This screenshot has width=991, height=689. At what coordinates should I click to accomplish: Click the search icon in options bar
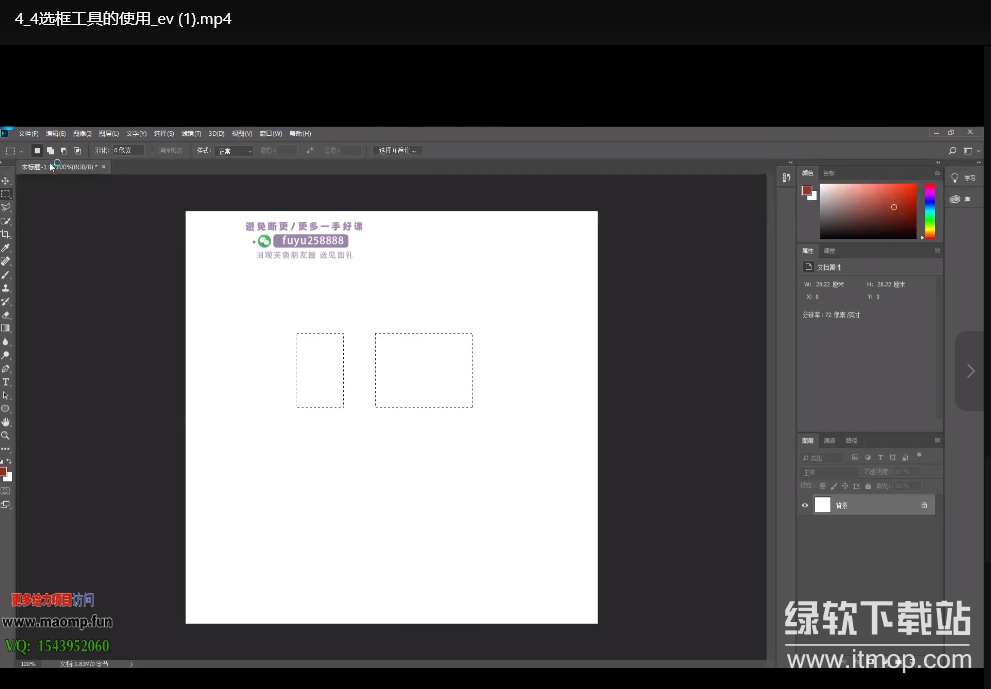click(952, 150)
